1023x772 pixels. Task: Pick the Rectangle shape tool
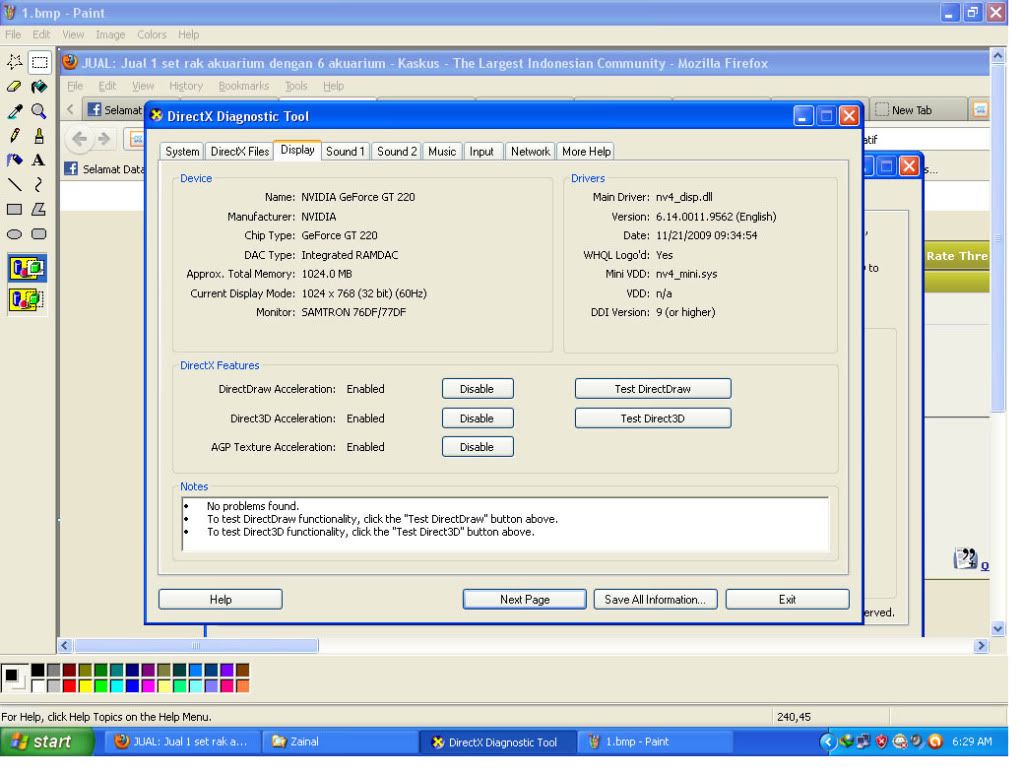pyautogui.click(x=14, y=209)
